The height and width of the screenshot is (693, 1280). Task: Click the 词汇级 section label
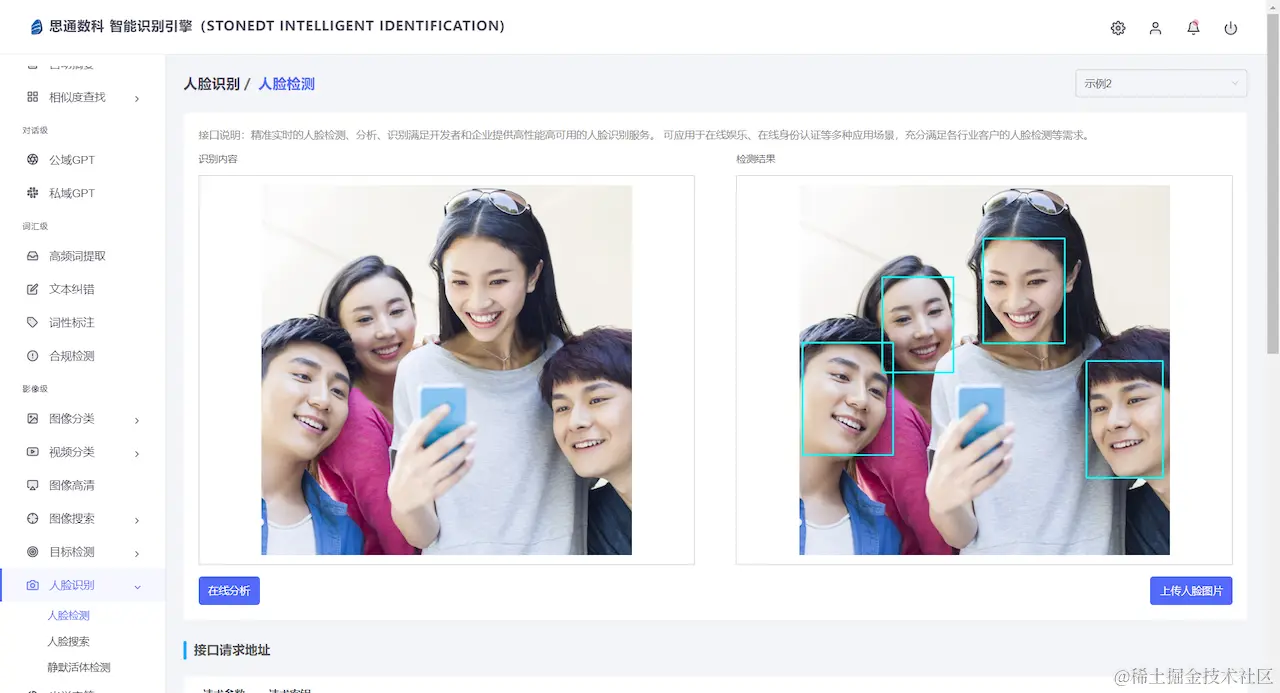tap(35, 227)
